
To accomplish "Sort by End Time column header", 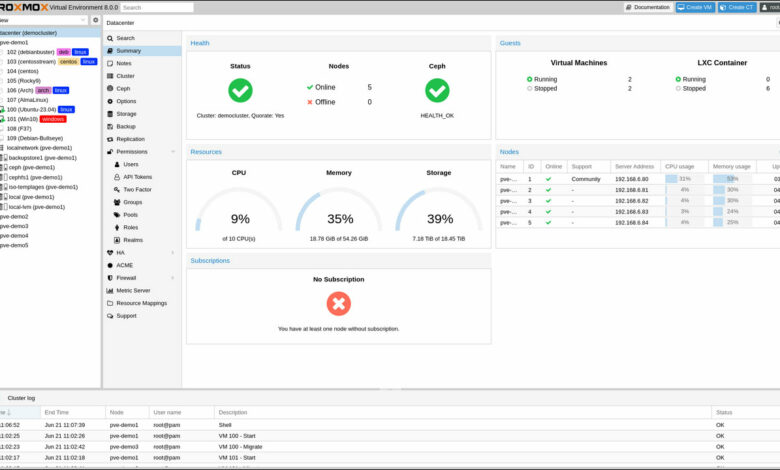I will (73, 413).
